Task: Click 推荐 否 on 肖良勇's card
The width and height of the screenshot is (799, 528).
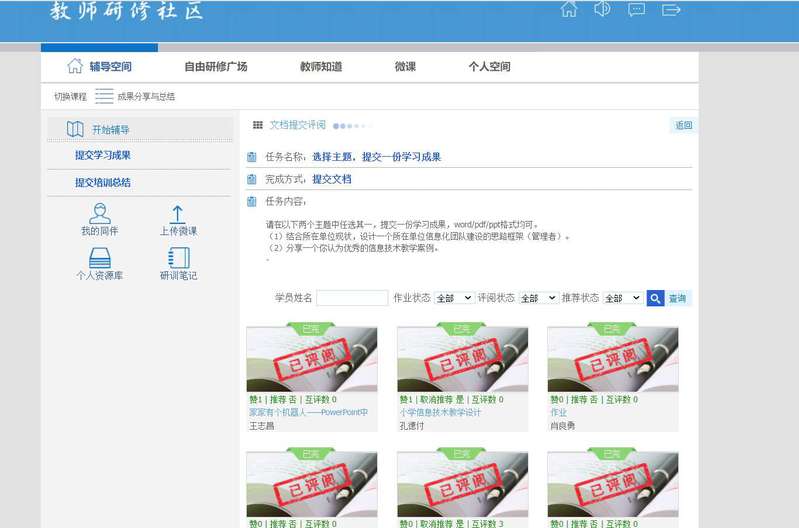Action: (x=583, y=400)
